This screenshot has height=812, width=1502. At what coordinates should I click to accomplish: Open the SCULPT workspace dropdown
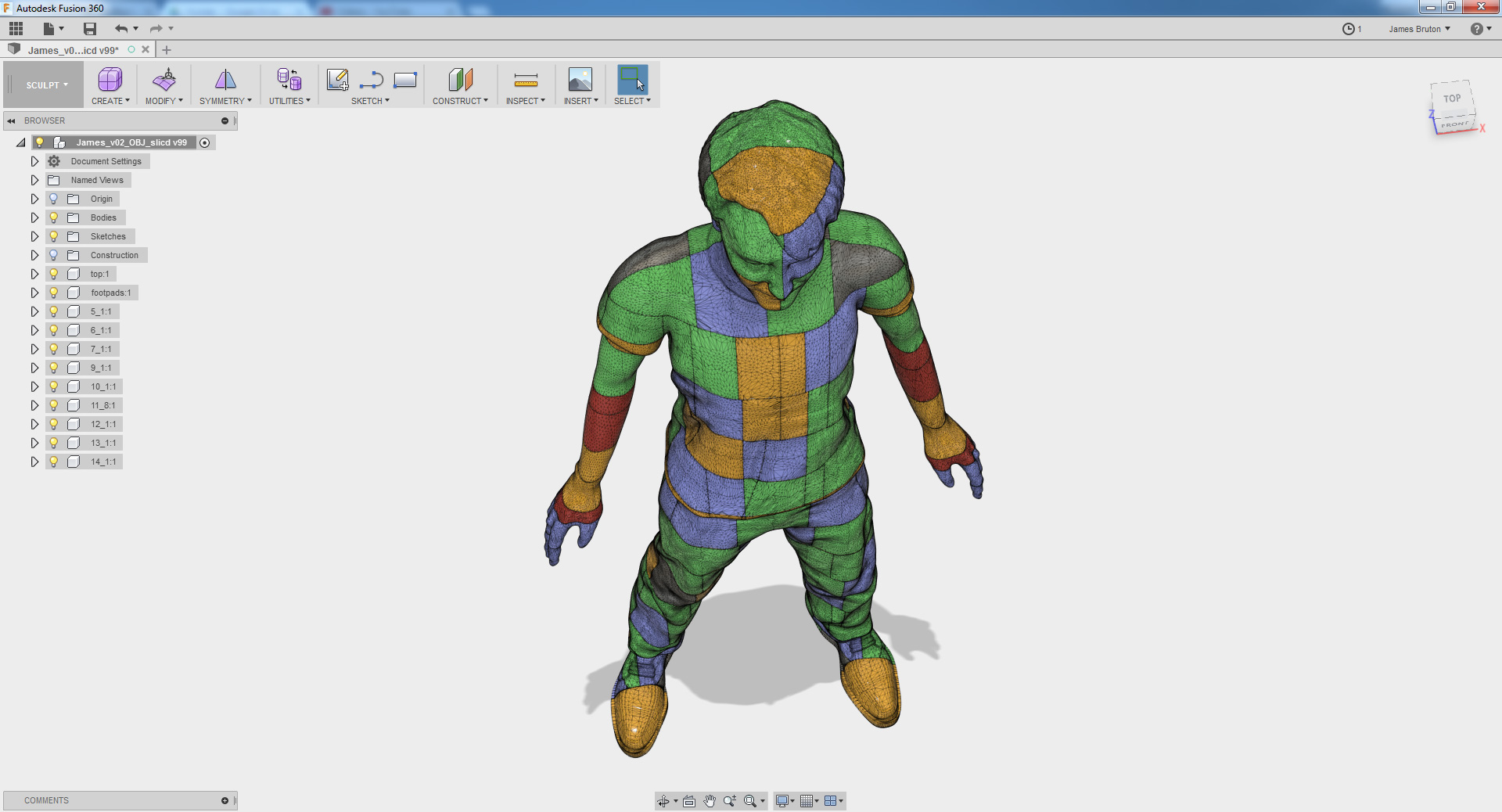pyautogui.click(x=46, y=85)
